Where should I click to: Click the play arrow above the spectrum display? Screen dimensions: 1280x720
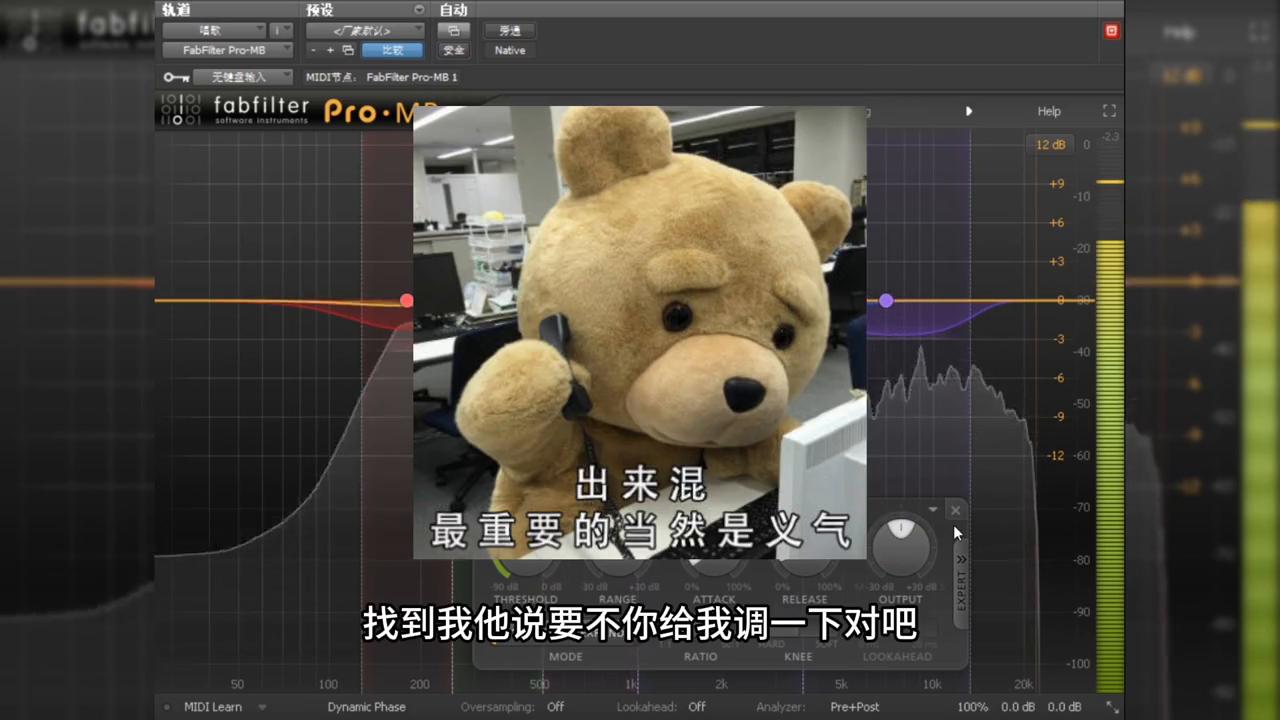click(x=968, y=111)
